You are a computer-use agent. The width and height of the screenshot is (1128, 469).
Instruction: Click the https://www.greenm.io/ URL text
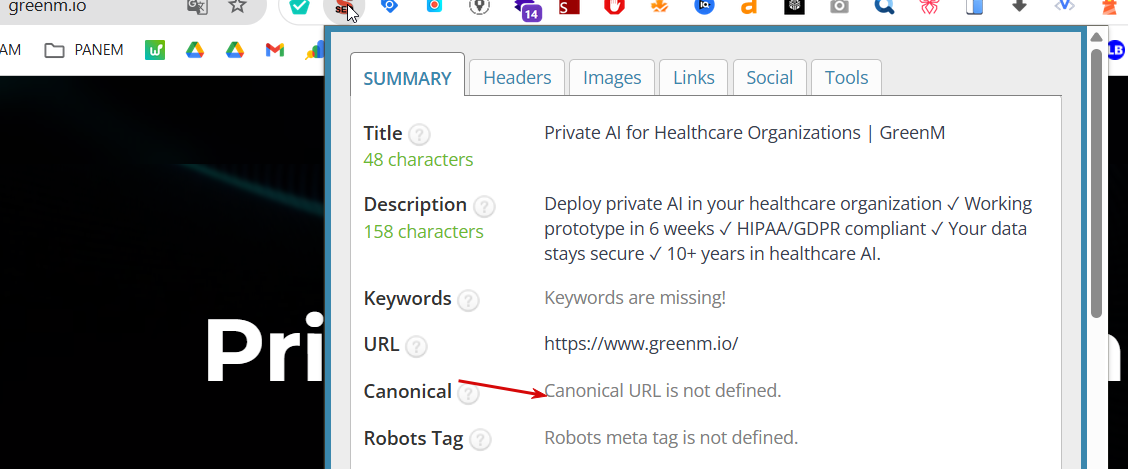[641, 344]
